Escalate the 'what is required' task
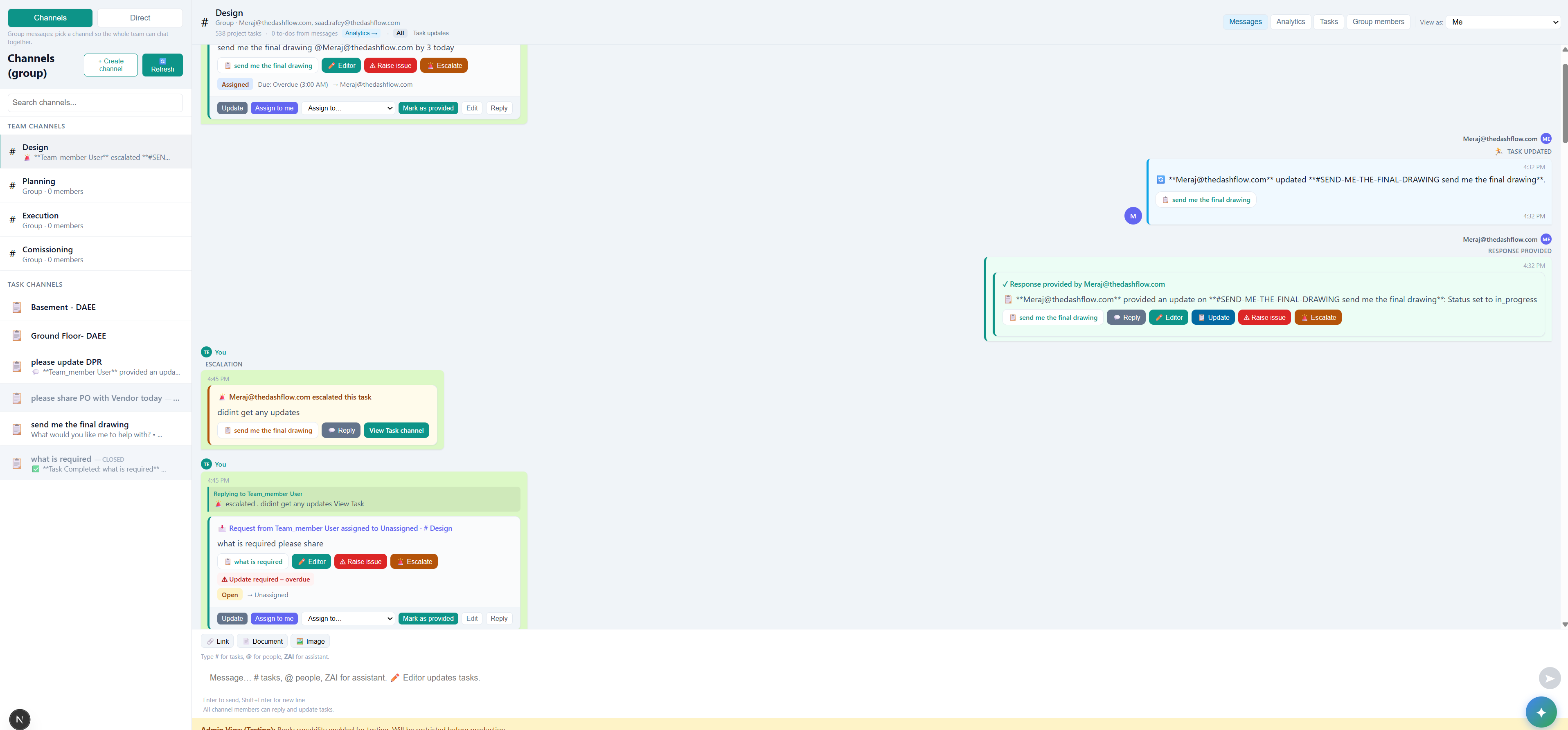The height and width of the screenshot is (730, 1568). pos(414,561)
